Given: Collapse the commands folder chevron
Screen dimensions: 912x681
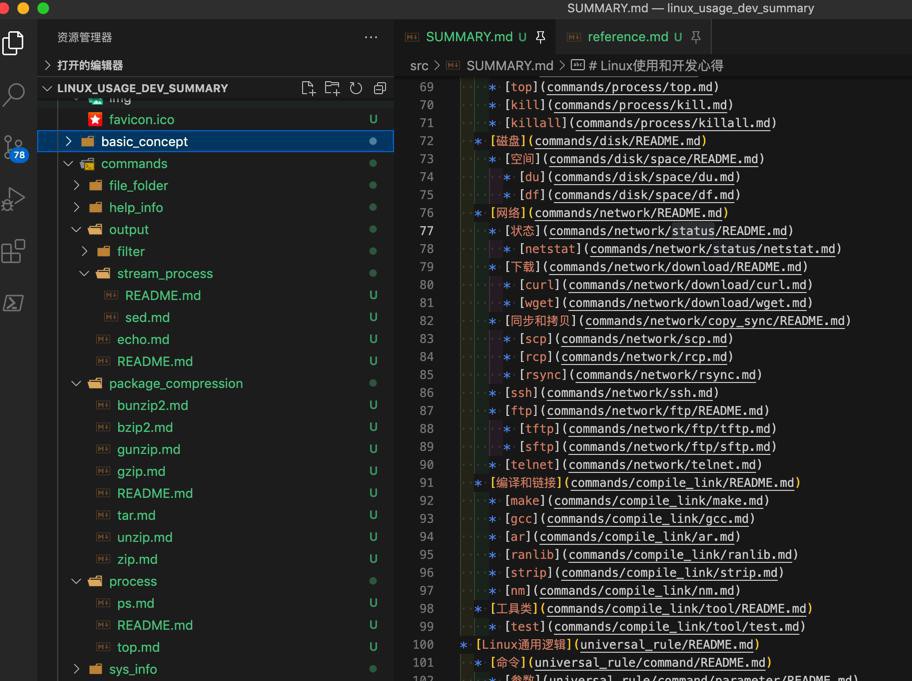Looking at the screenshot, I should click(69, 163).
